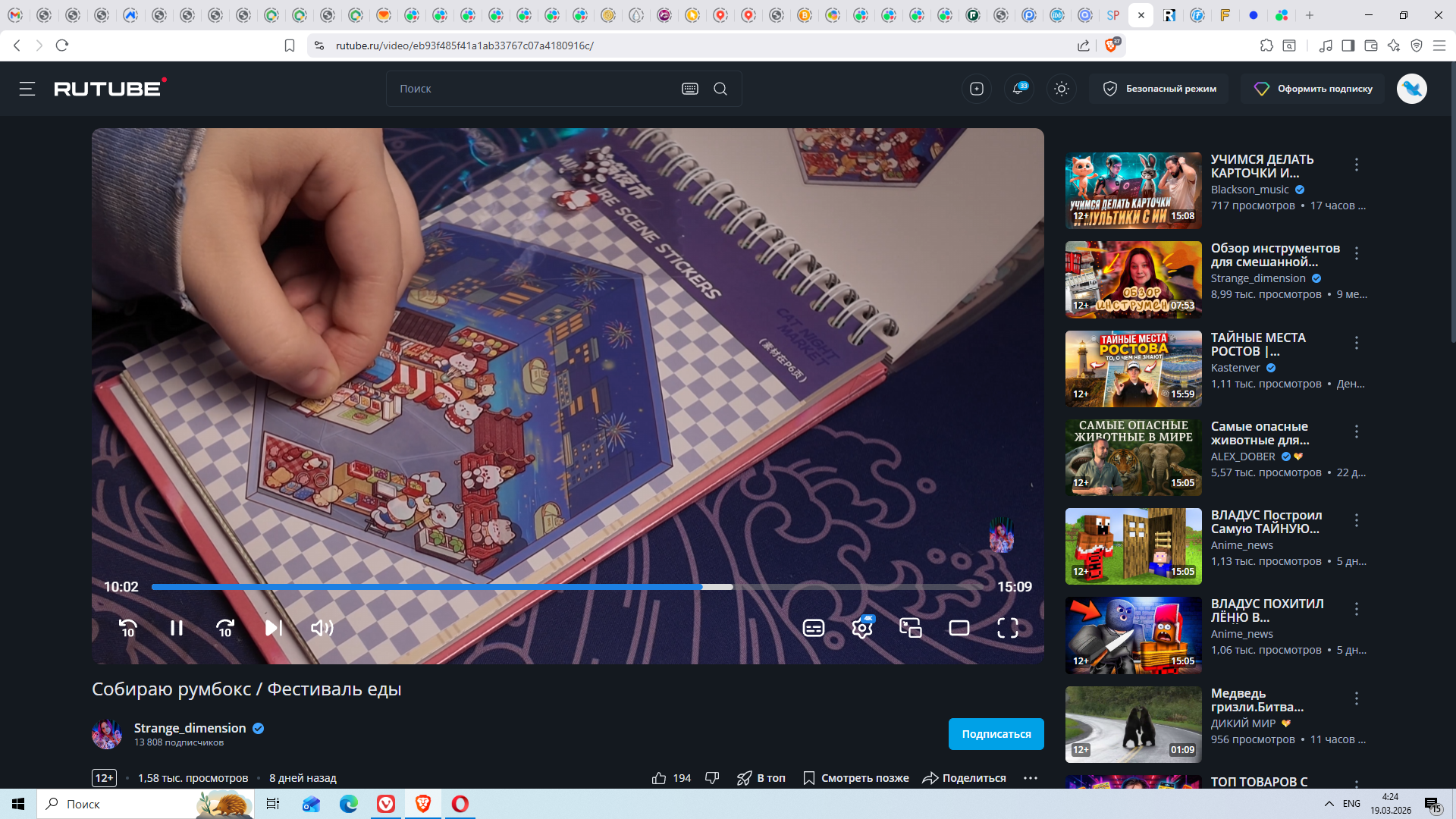Click Подписаться subscribe button

996,734
